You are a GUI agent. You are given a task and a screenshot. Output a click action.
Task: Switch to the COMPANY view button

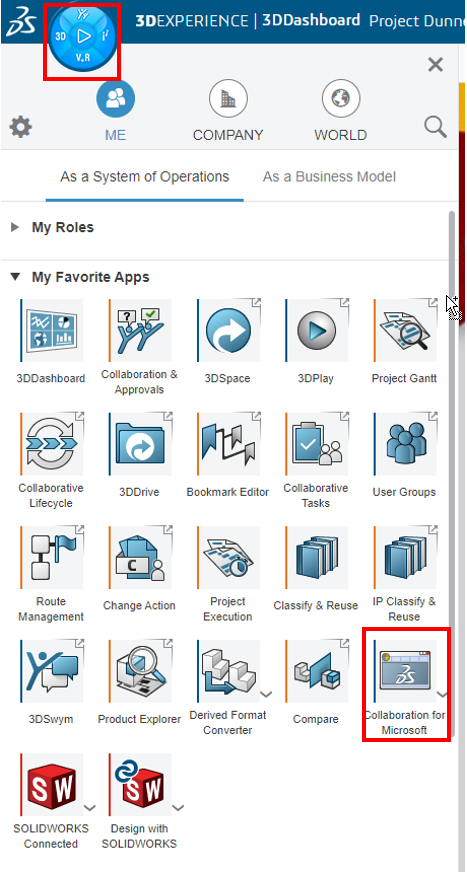[228, 112]
